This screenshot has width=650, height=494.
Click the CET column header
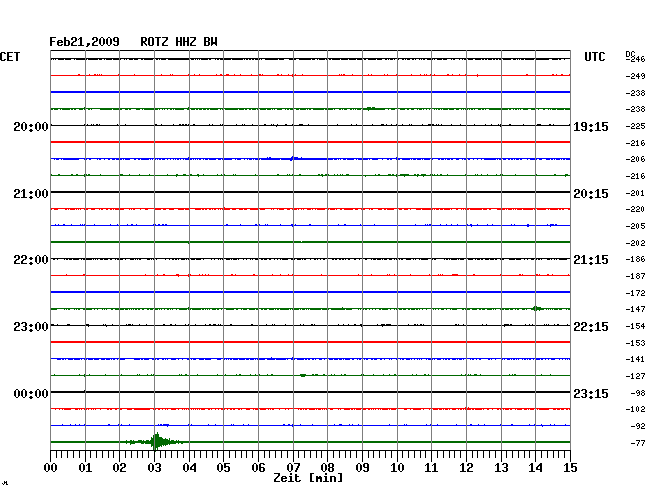(10, 57)
